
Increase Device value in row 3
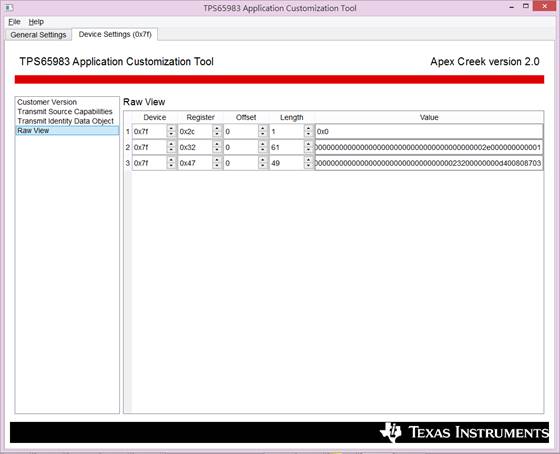171,159
